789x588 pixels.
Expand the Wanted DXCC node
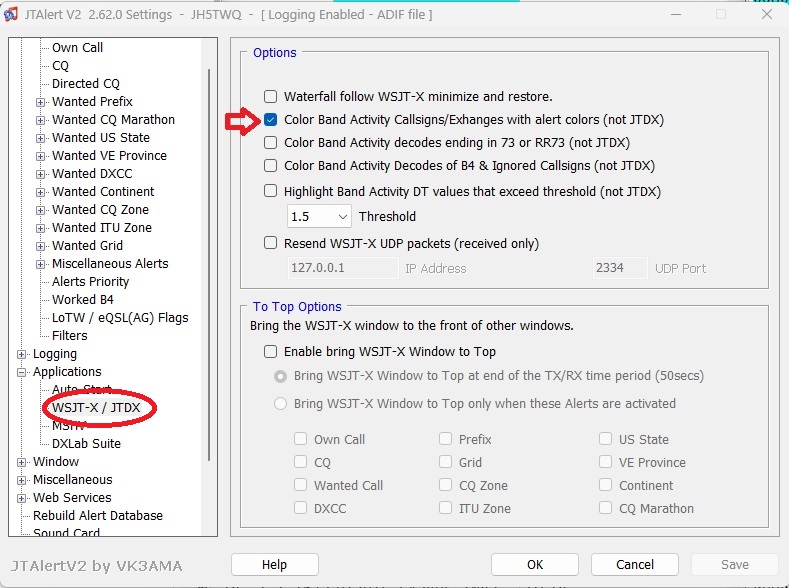pyautogui.click(x=40, y=174)
